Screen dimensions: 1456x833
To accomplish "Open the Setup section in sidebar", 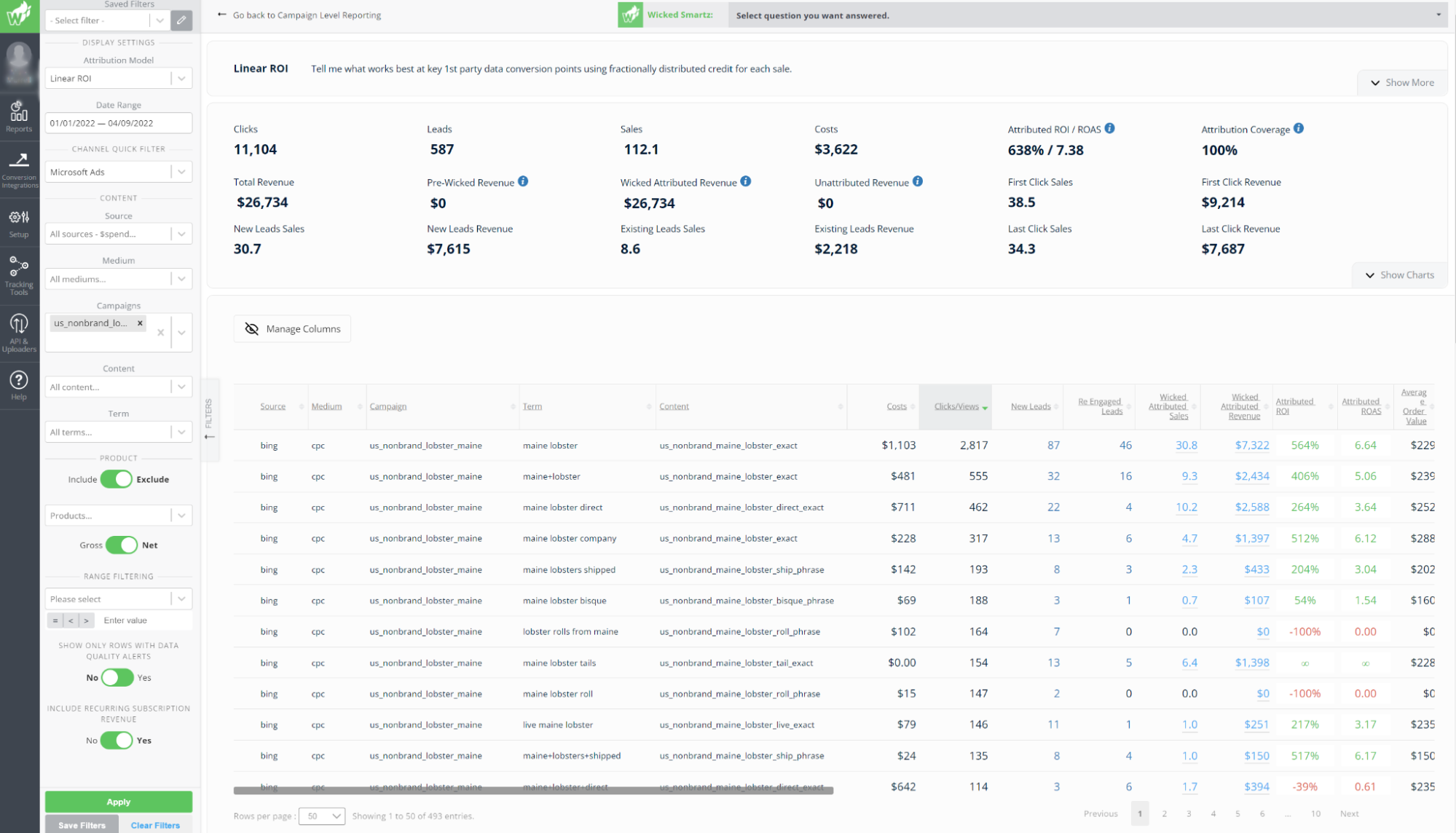I will coord(19,224).
